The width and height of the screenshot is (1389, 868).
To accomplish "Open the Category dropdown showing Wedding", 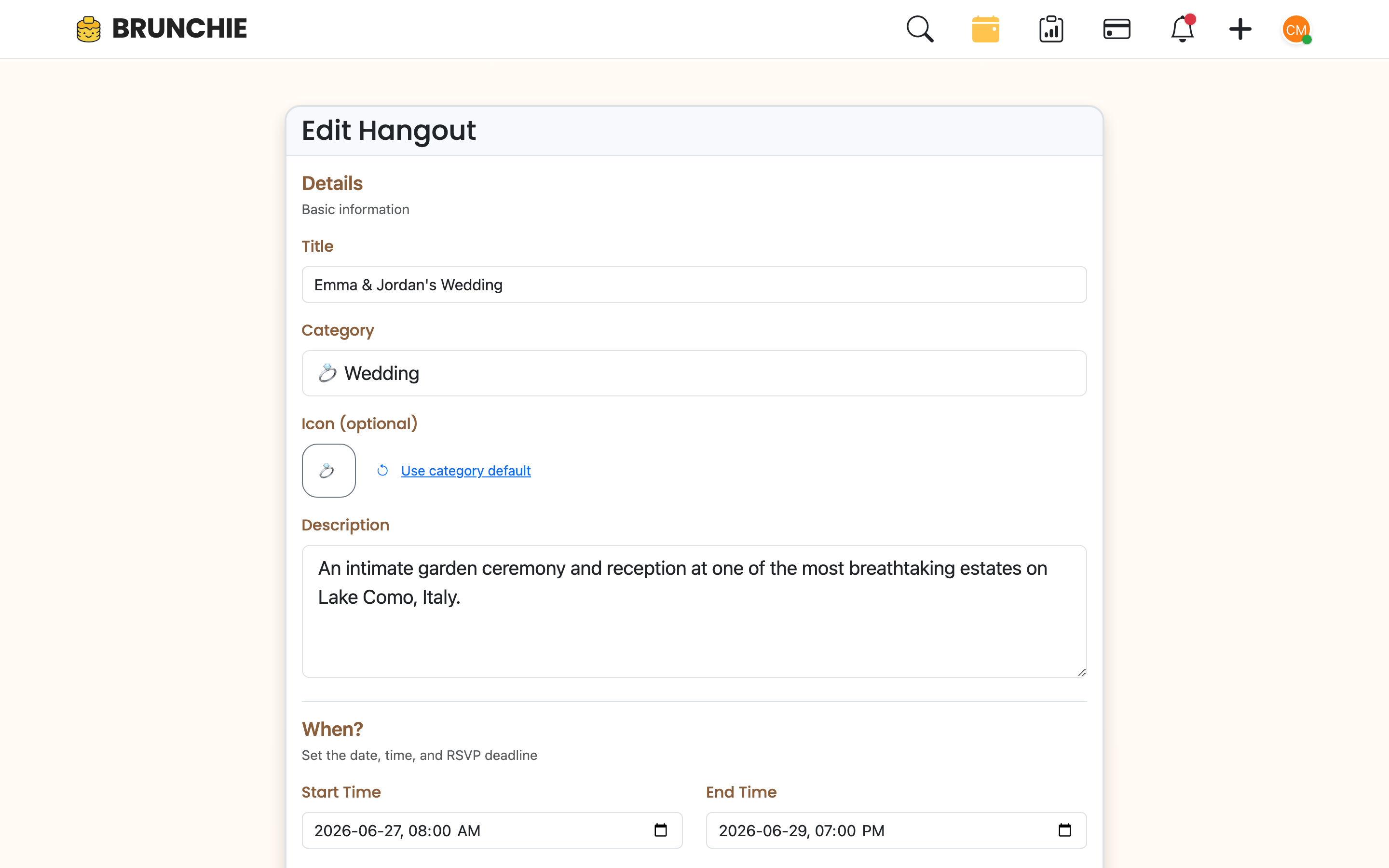I will coord(694,373).
